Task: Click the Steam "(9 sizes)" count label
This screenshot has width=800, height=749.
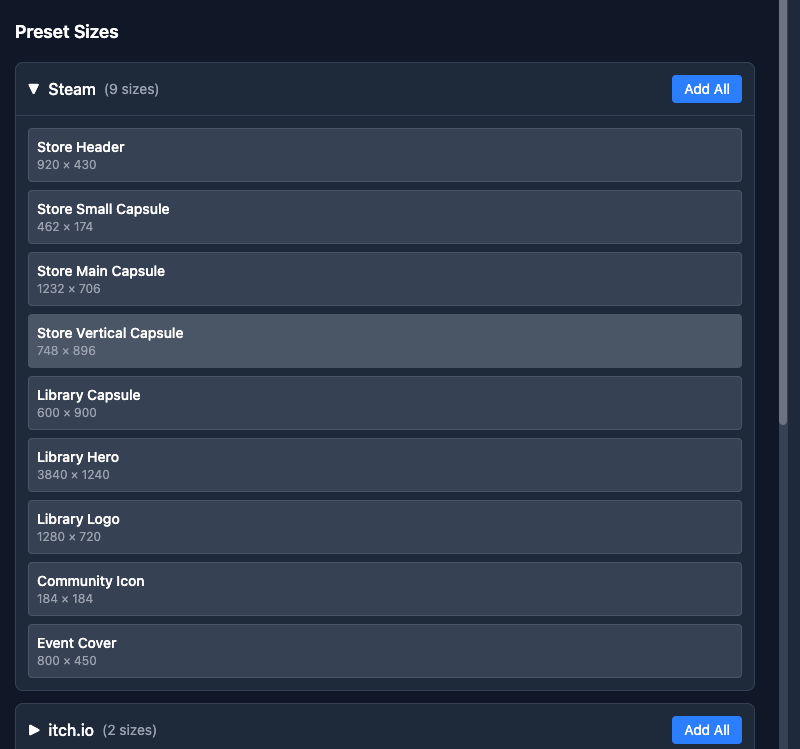Action: [131, 90]
